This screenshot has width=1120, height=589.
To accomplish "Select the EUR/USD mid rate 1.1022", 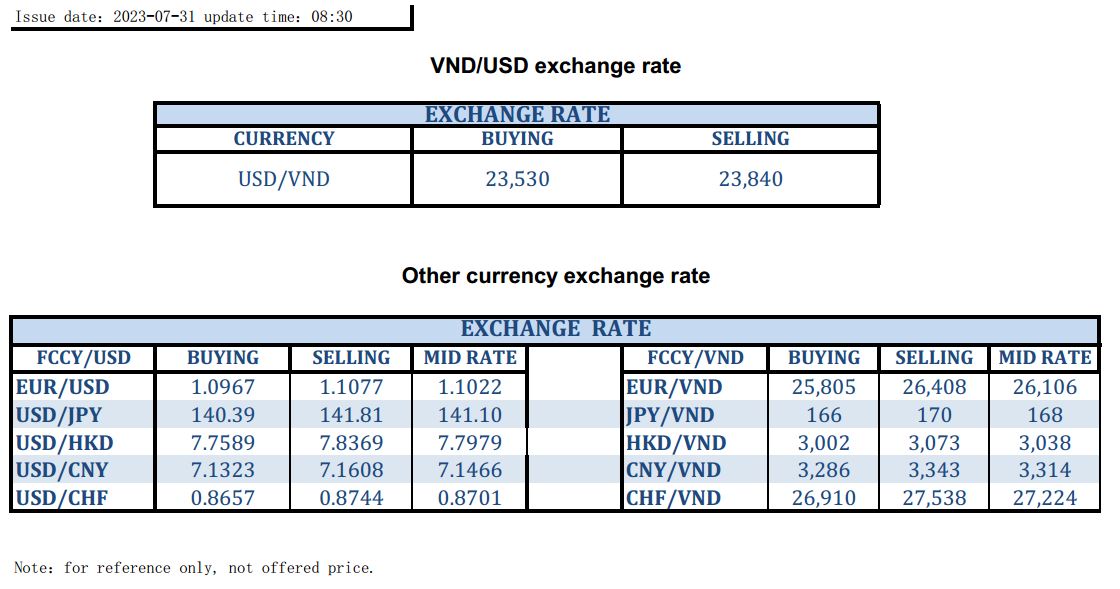I will coord(470,387).
